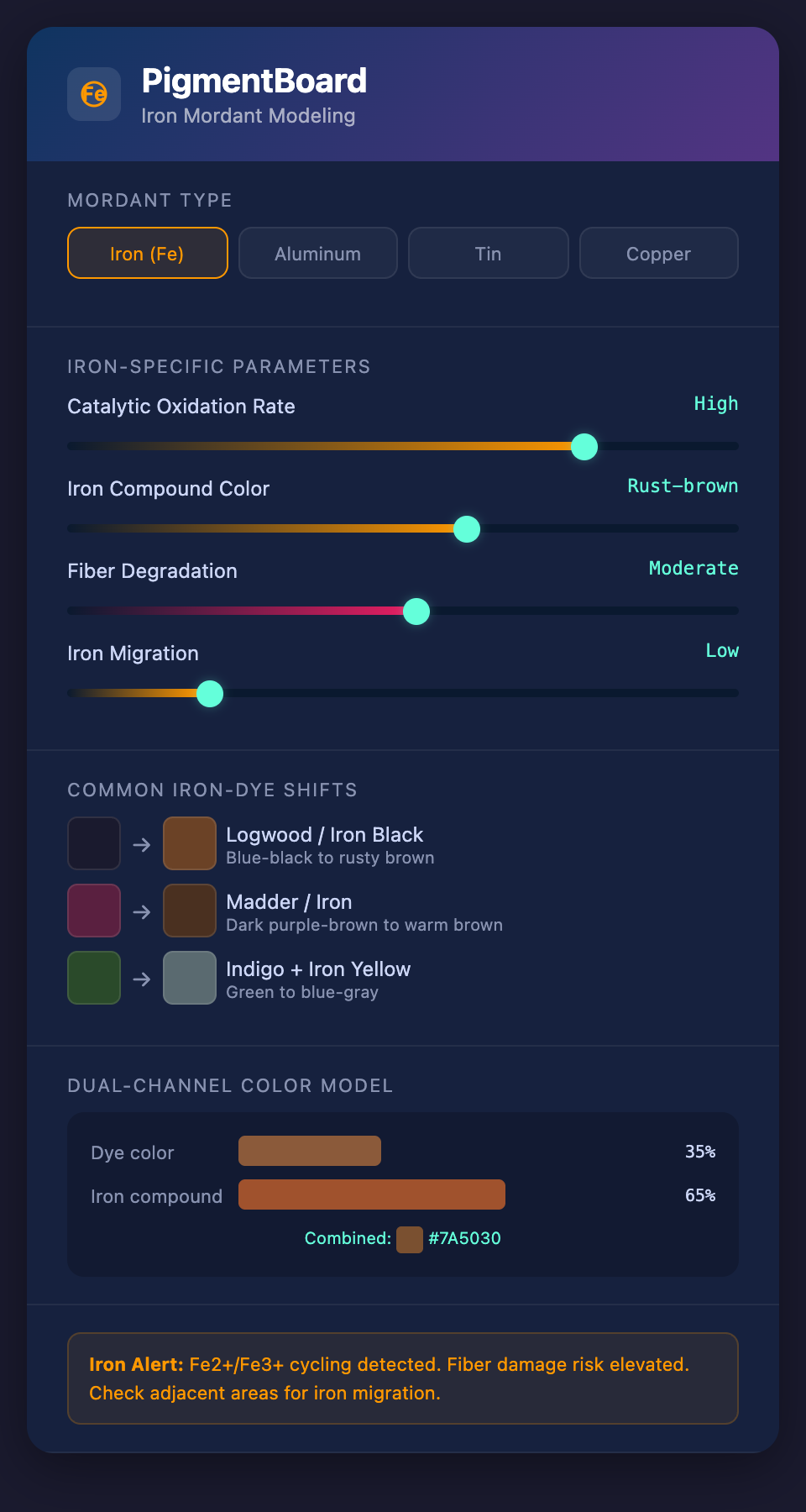806x1512 pixels.
Task: Click the Dye color channel bar
Action: coord(310,1151)
